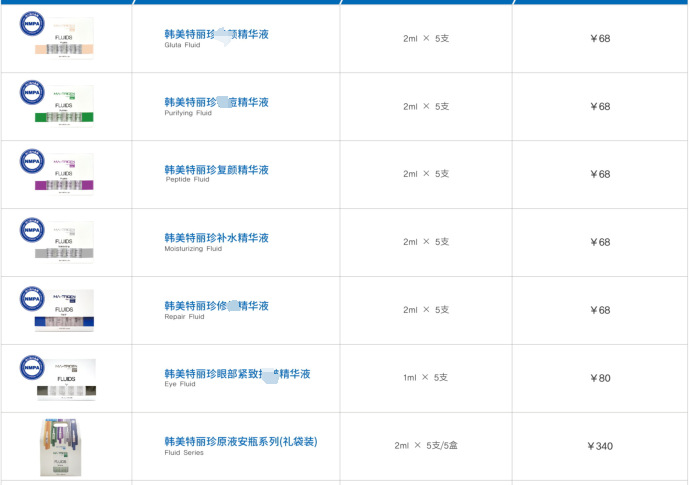Open product name above Eye Fluid

click(237, 374)
